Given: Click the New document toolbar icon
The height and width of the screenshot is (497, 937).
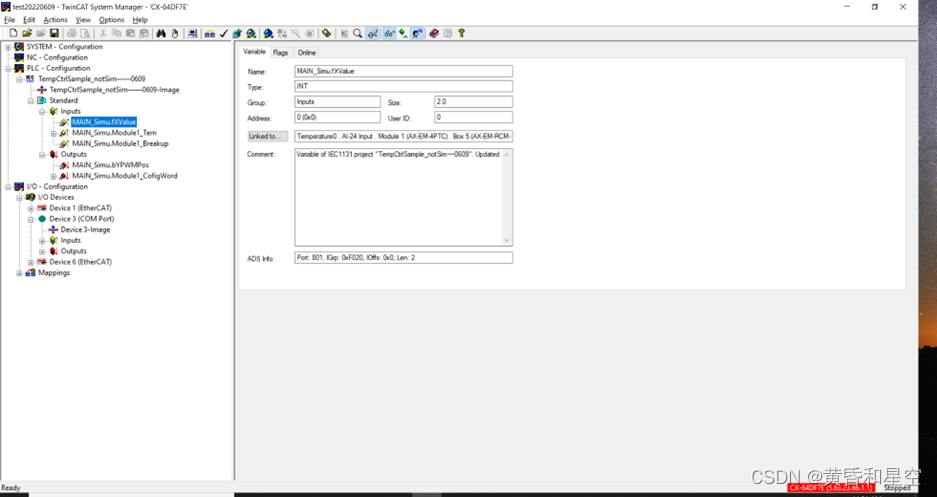Looking at the screenshot, I should pyautogui.click(x=13, y=33).
